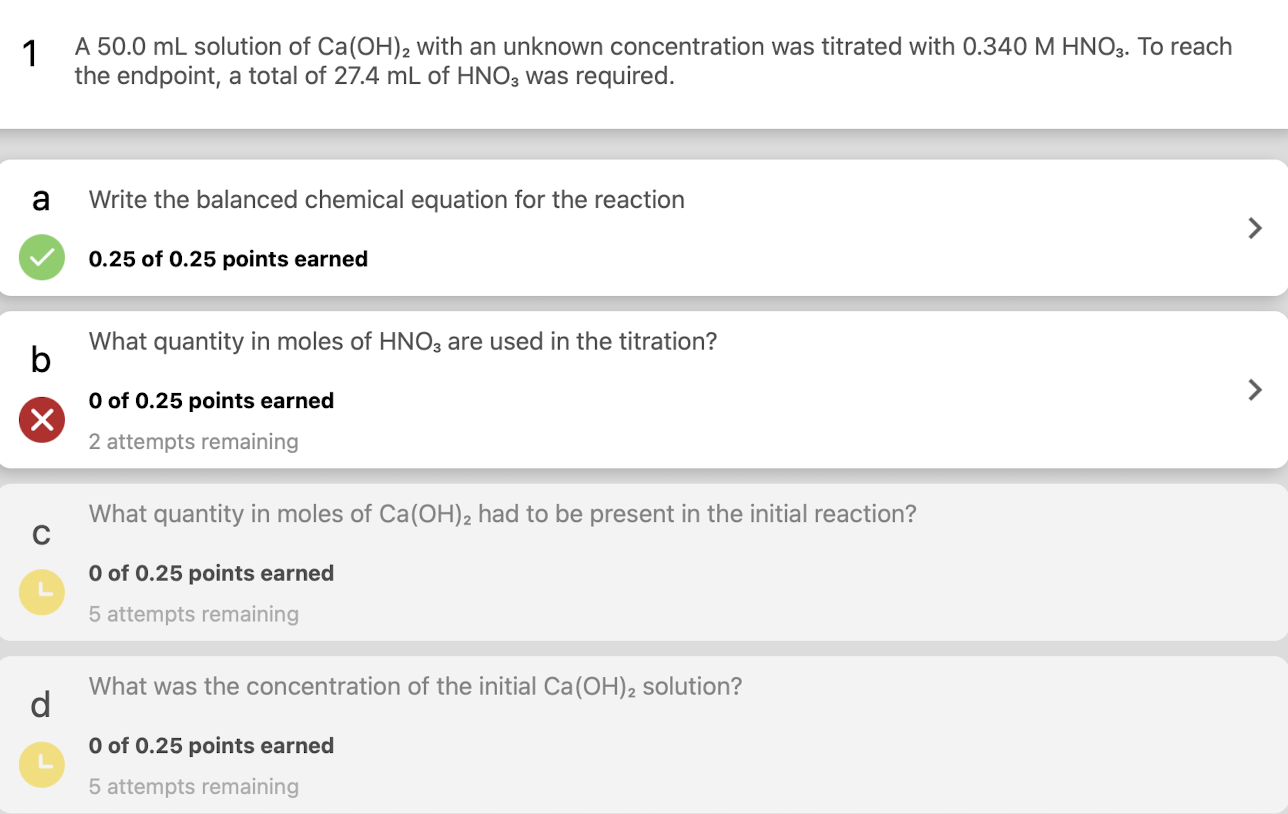Click the letter 'b' part label
Image resolution: width=1288 pixels, height=814 pixels.
[x=40, y=359]
